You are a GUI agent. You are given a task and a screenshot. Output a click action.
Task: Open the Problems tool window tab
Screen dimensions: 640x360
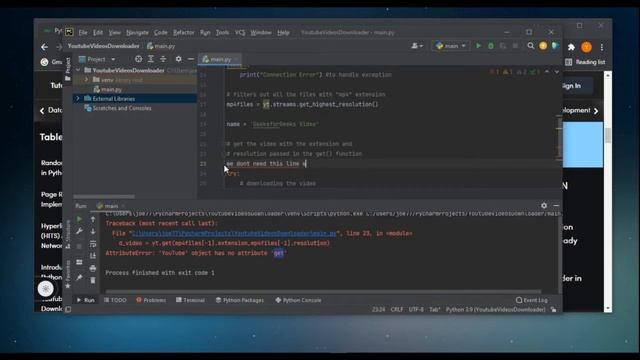click(x=151, y=300)
